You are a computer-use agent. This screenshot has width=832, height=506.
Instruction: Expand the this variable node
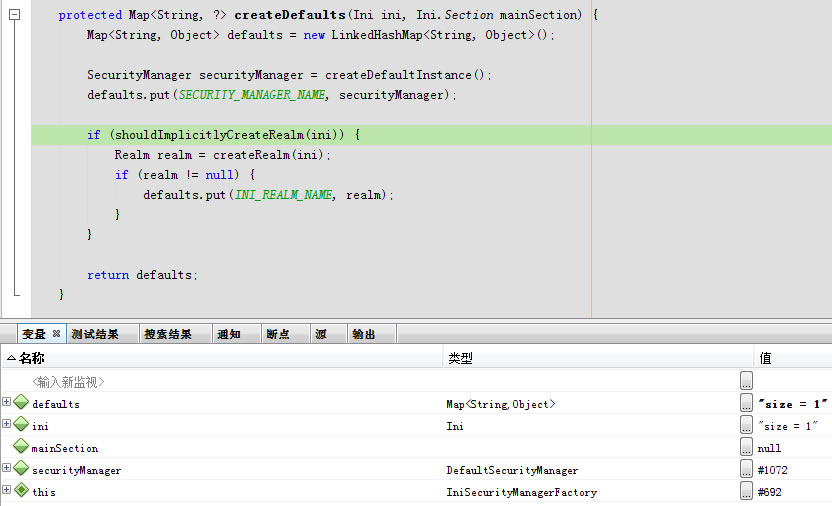click(6, 490)
